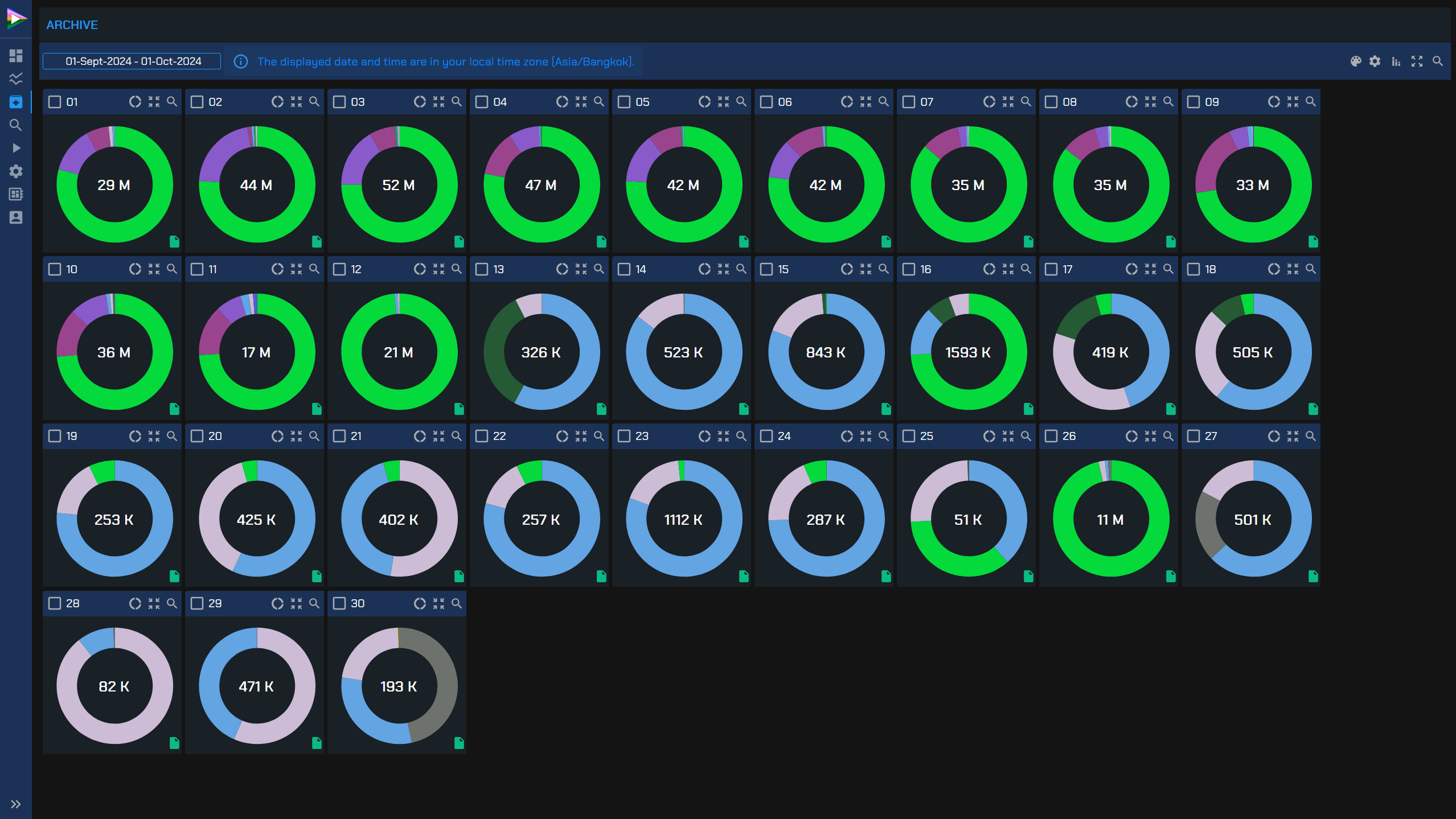Open the color palette toolbar icon
The image size is (1456, 819).
1356,61
